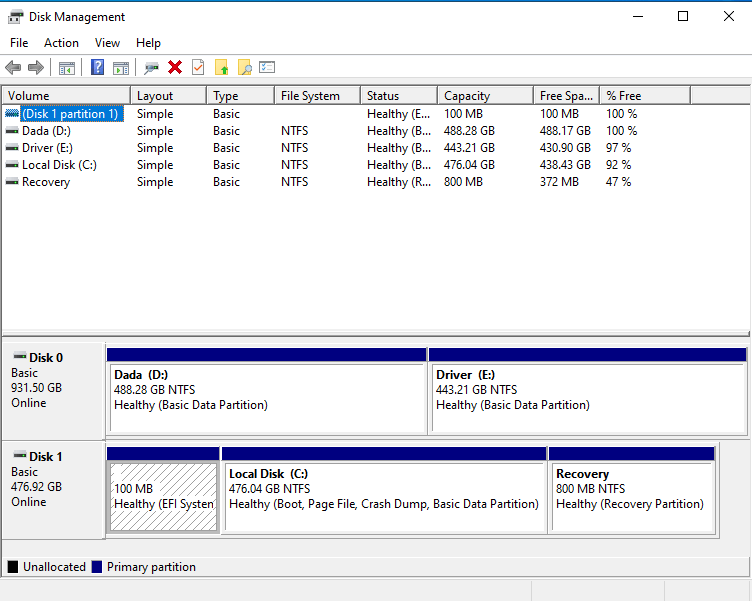The image size is (752, 601).
Task: Select the Local Disk (C:) volume name in list
Action: click(59, 165)
